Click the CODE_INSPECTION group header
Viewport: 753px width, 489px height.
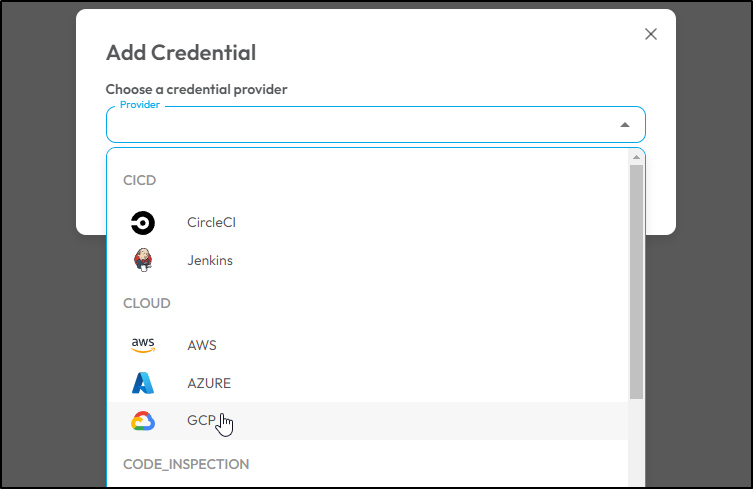[186, 465]
